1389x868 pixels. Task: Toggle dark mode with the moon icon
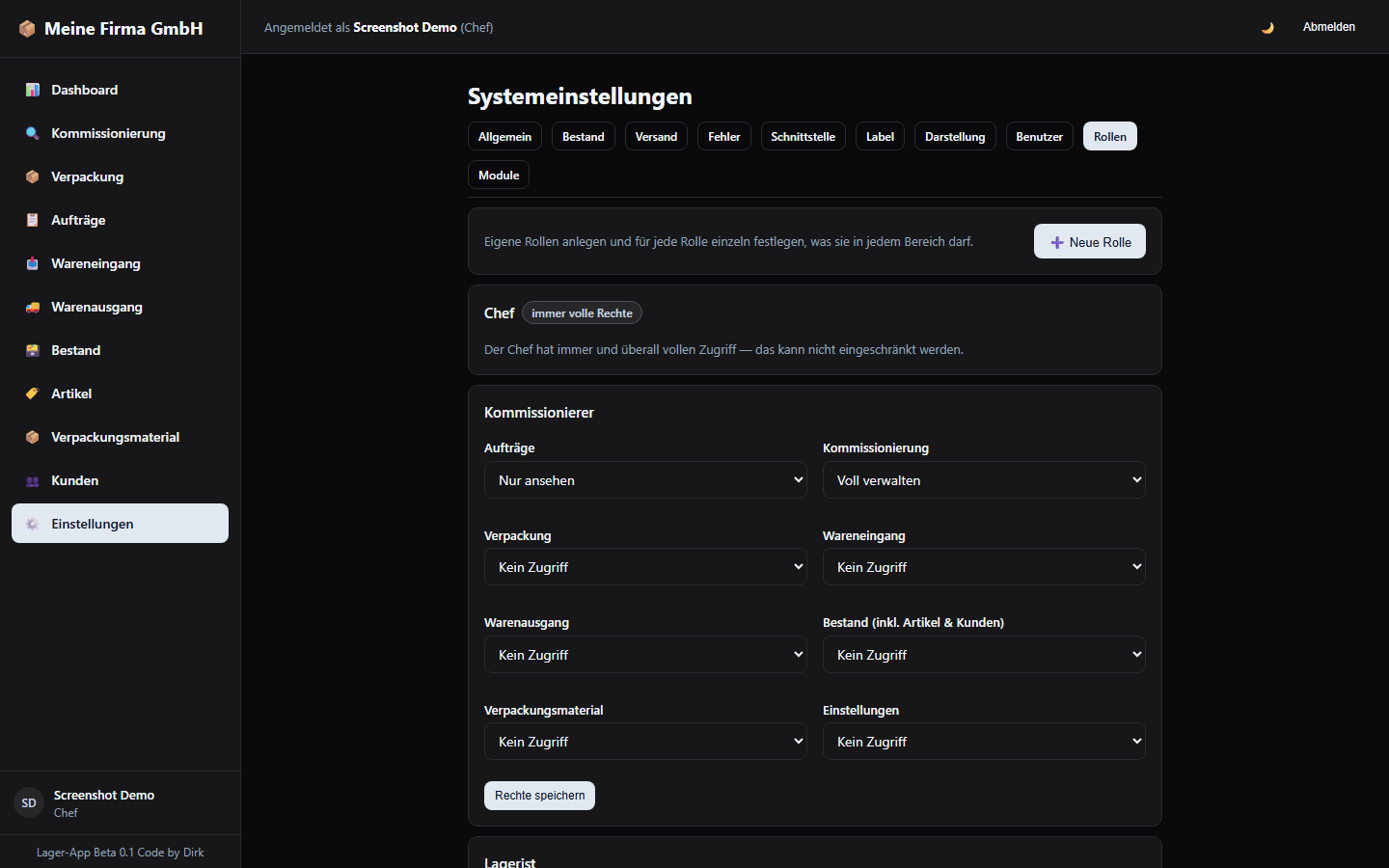pyautogui.click(x=1267, y=27)
